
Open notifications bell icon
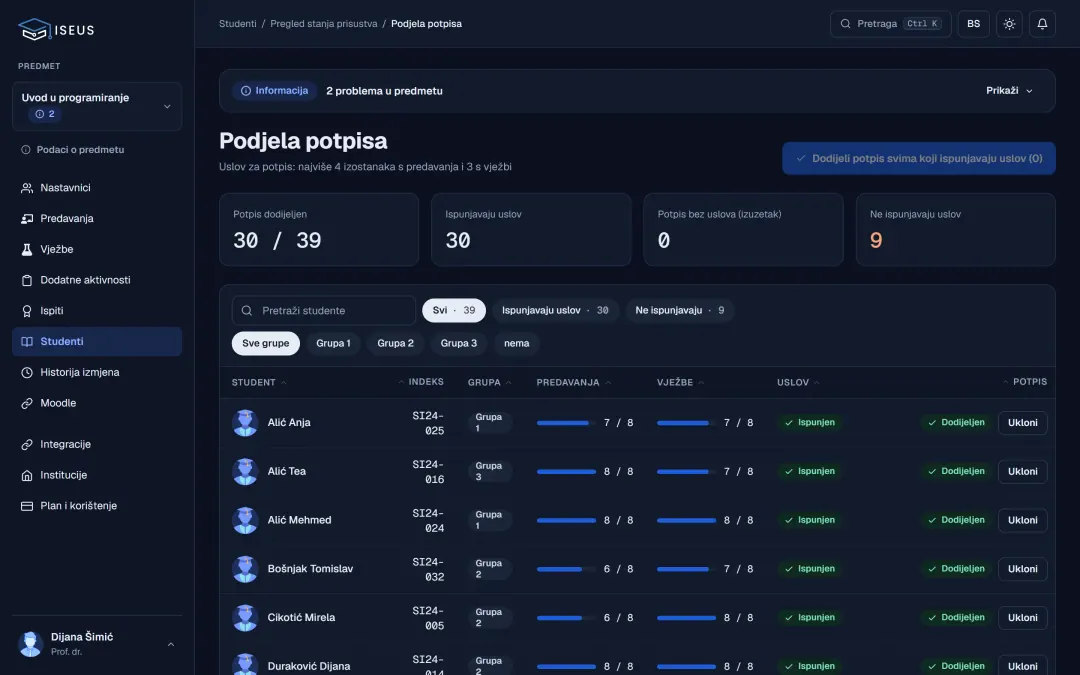point(1042,24)
